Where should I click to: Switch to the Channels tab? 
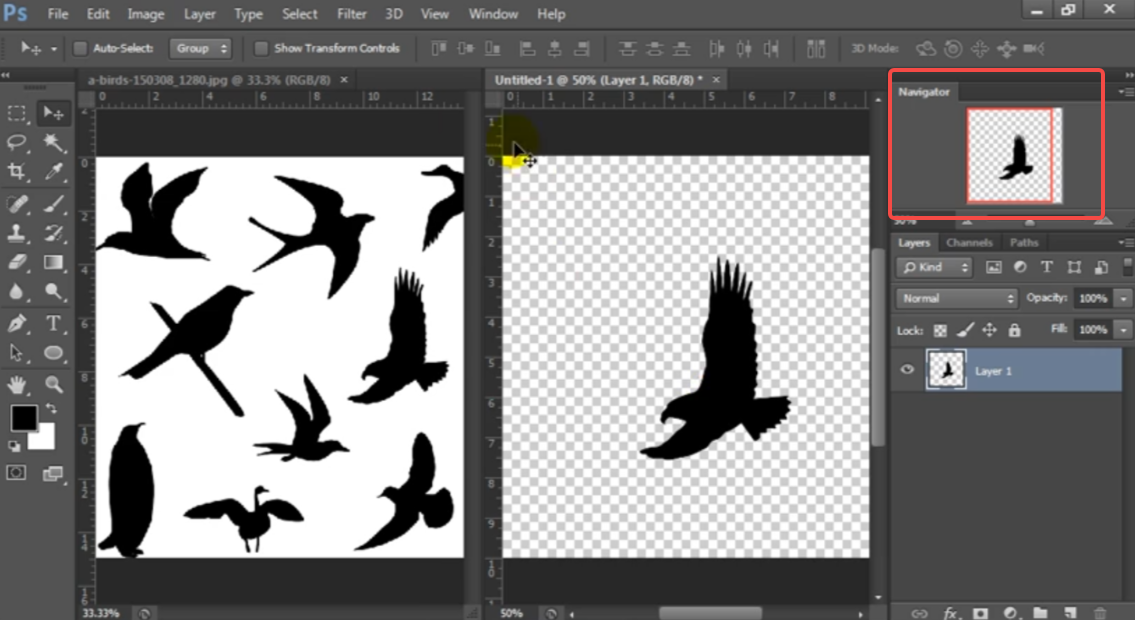point(969,242)
